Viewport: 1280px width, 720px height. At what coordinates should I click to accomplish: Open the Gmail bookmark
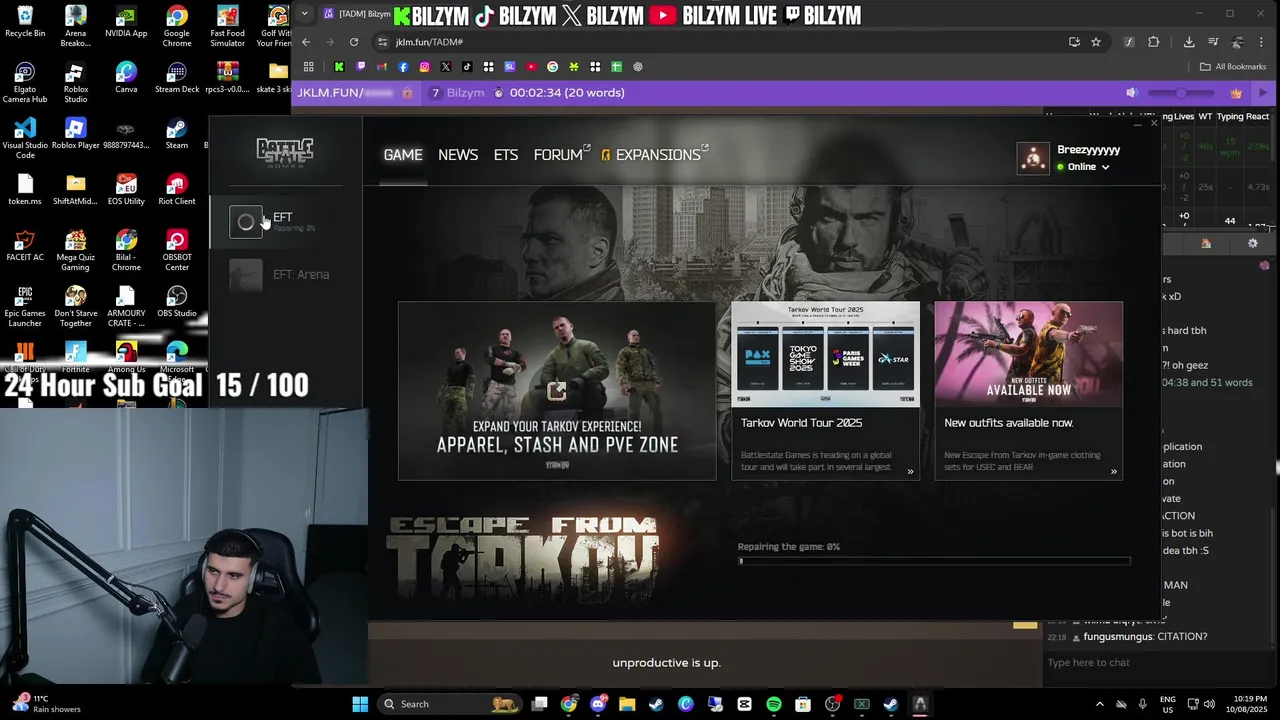(382, 67)
